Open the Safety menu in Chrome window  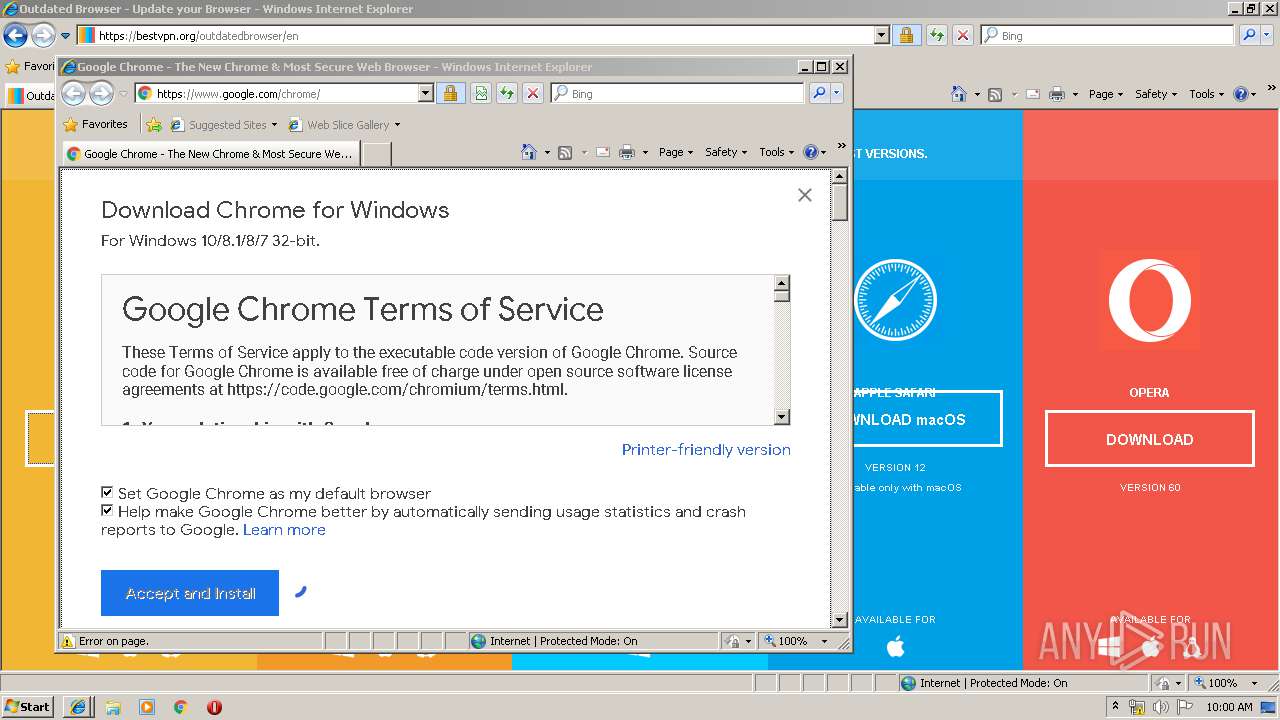point(726,152)
